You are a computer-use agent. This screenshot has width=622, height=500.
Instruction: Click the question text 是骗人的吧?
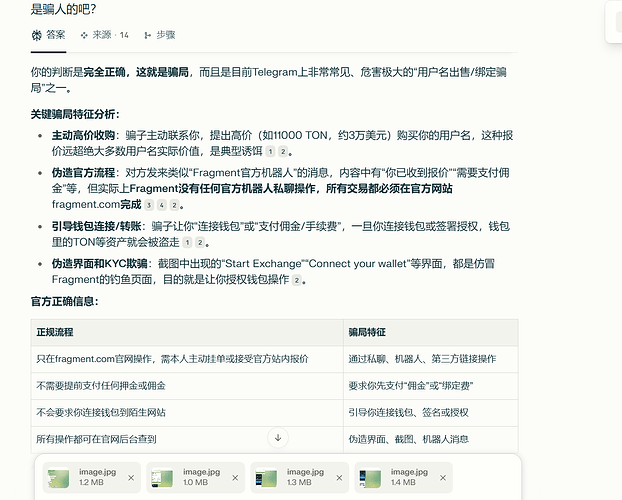(63, 9)
